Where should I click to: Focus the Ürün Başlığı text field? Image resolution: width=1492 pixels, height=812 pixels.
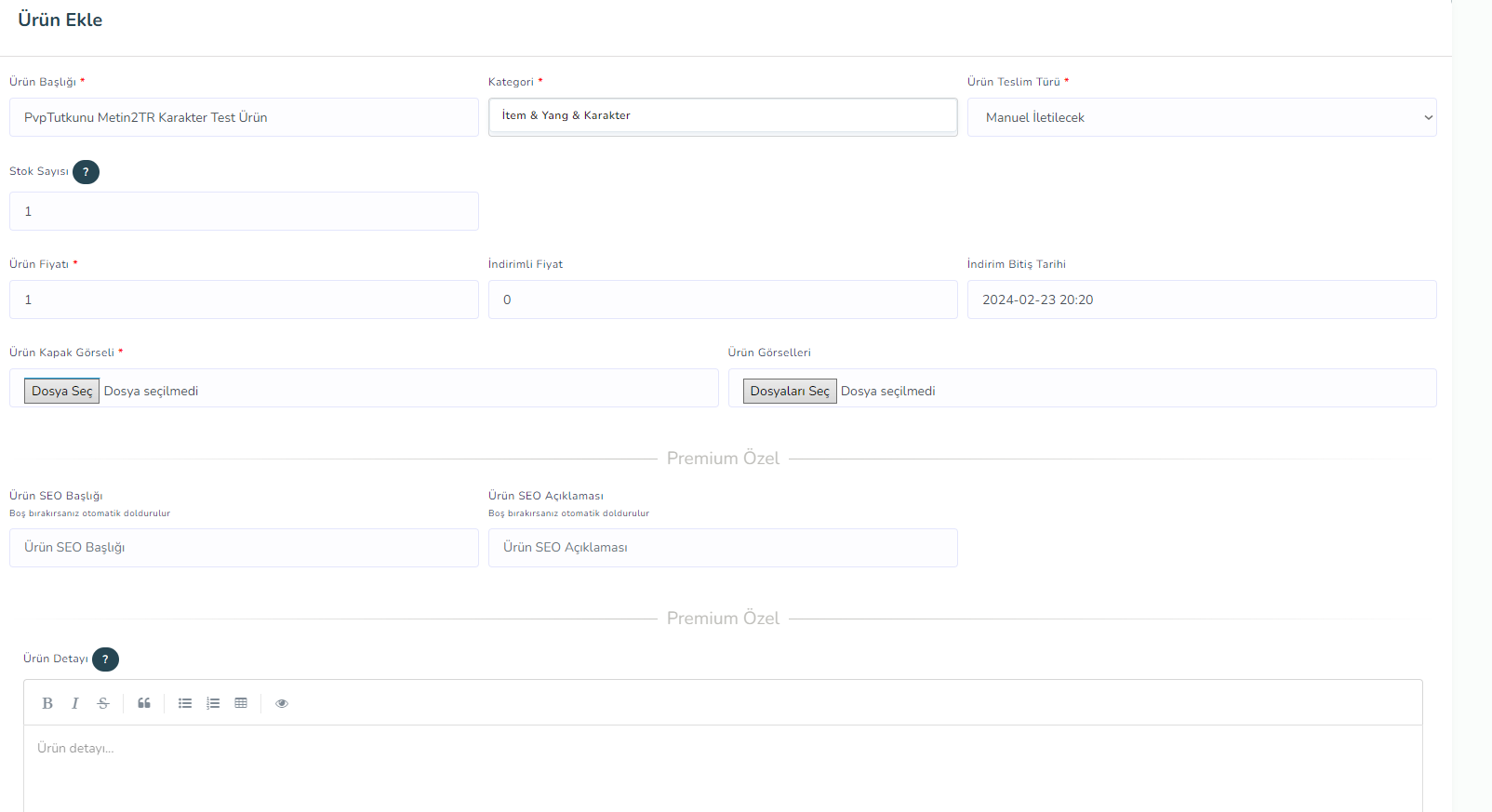coord(244,117)
